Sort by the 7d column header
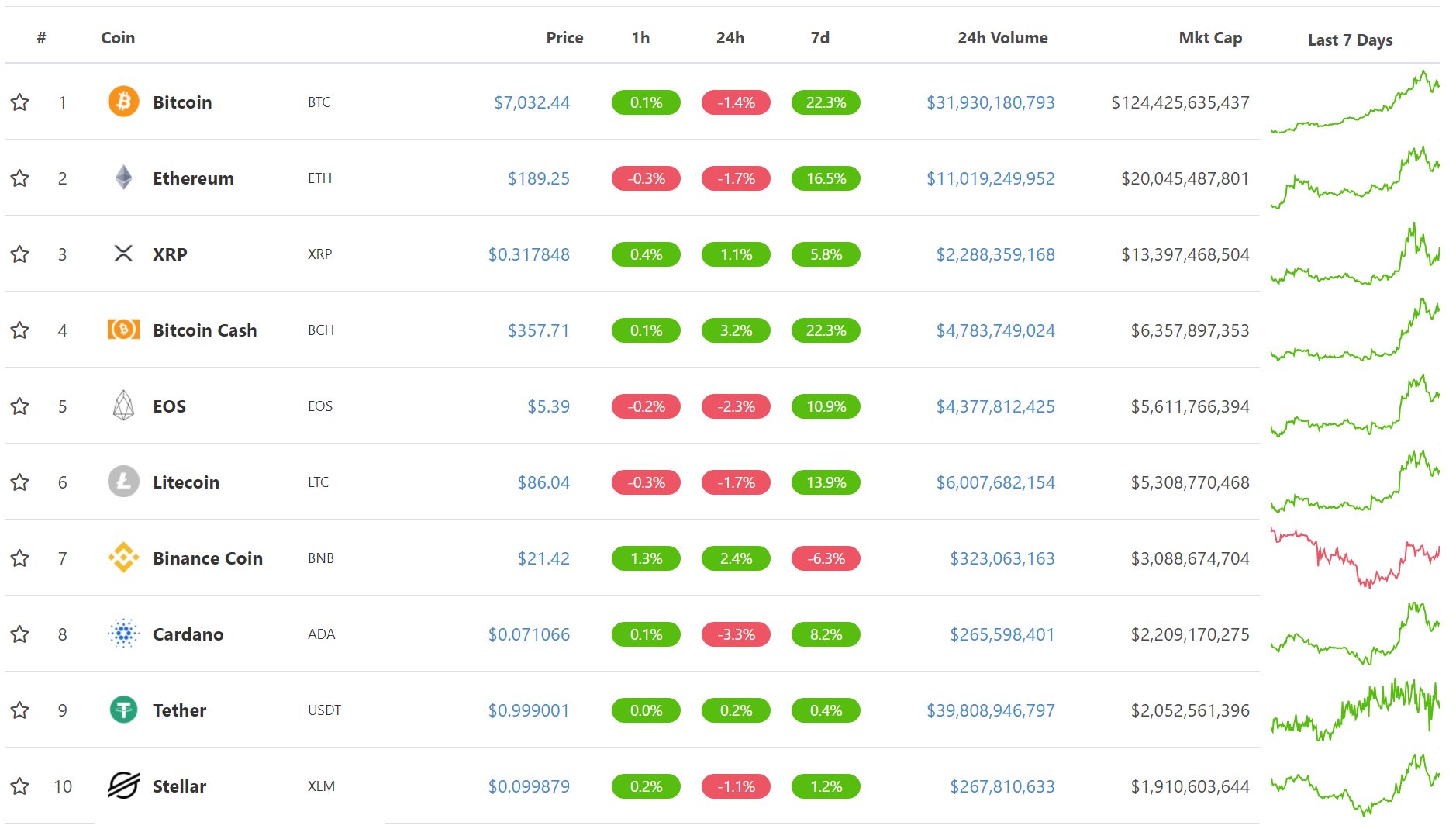1456x829 pixels. click(820, 37)
